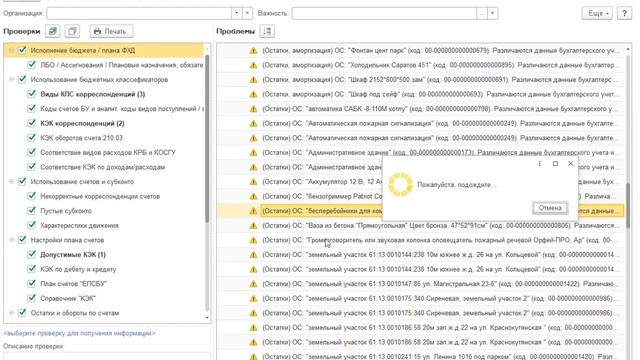This screenshot has height=360, width=640.
Task: Select the Фонтан цент парк problem row
Action: (x=420, y=50)
